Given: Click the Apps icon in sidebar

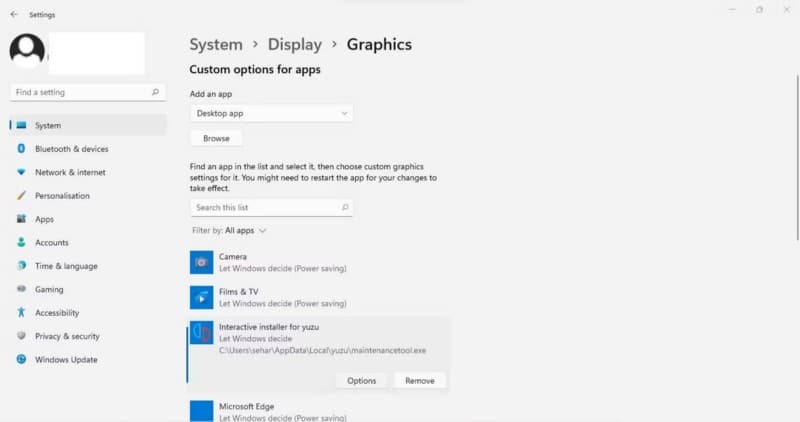Looking at the screenshot, I should pos(21,219).
